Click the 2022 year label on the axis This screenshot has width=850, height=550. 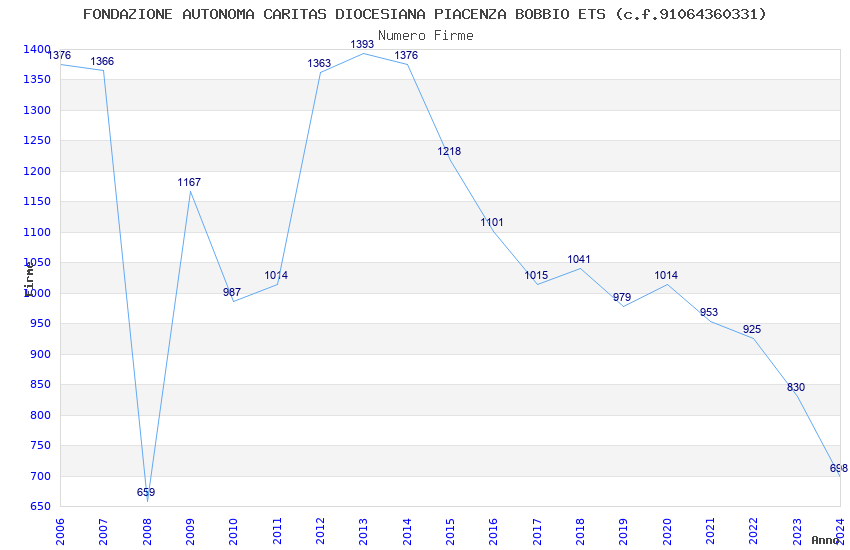click(x=754, y=532)
